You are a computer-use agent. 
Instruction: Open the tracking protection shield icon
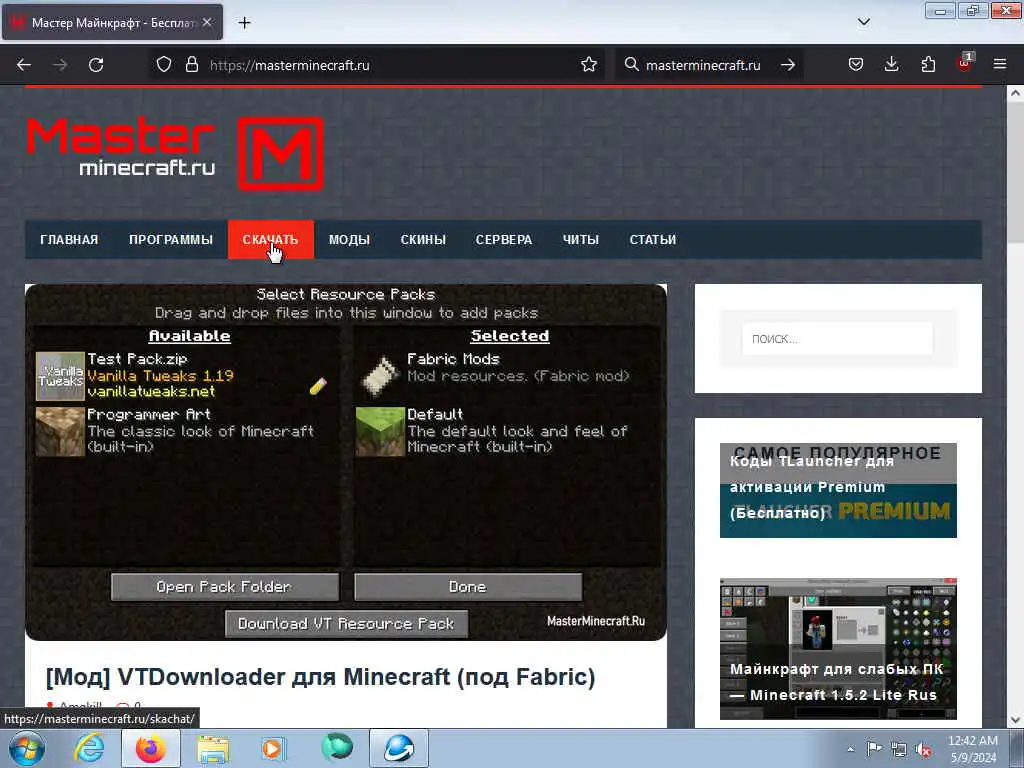164,65
